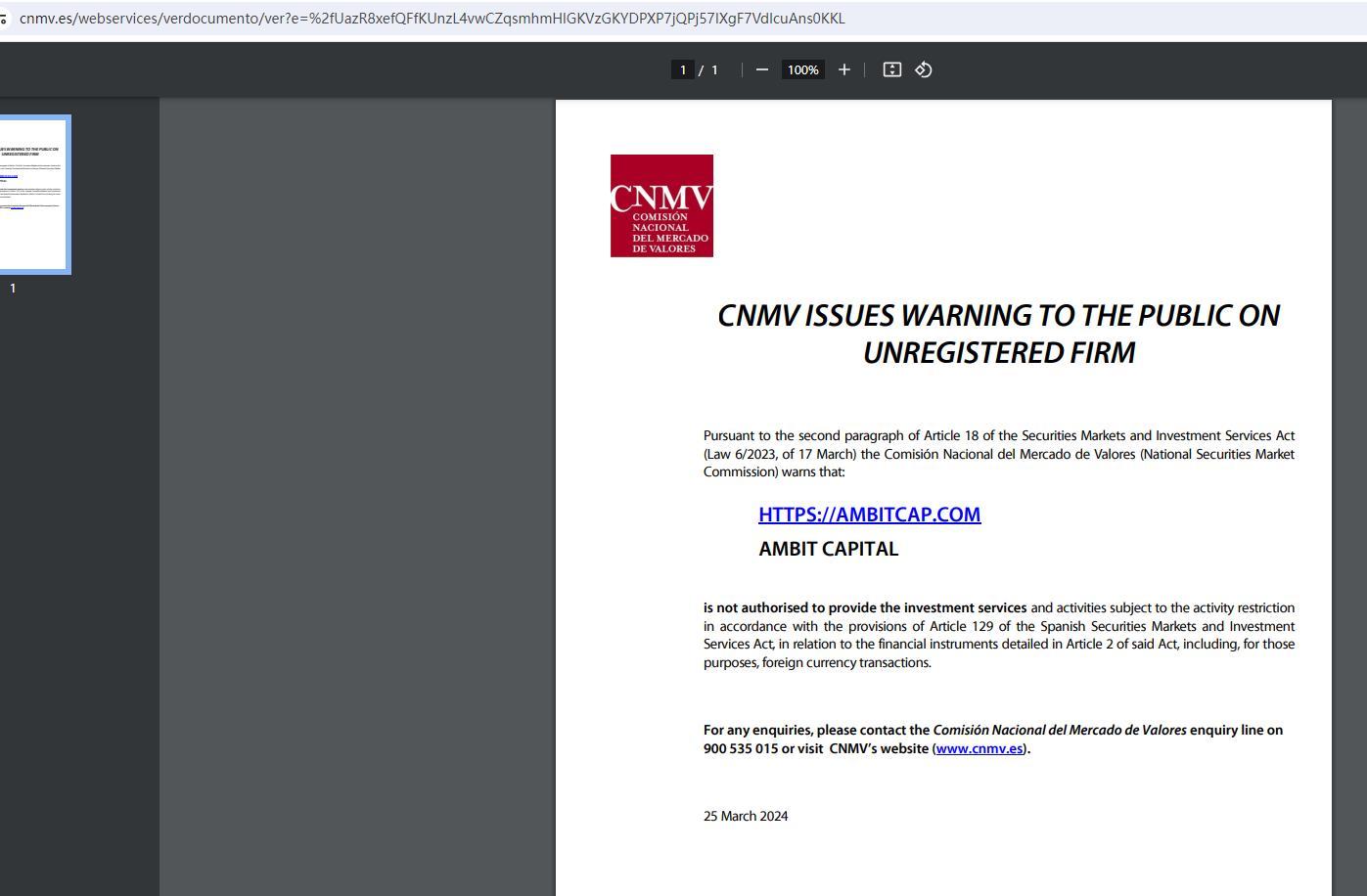Open the HTTPS://AMBITCAP.COM link

869,515
